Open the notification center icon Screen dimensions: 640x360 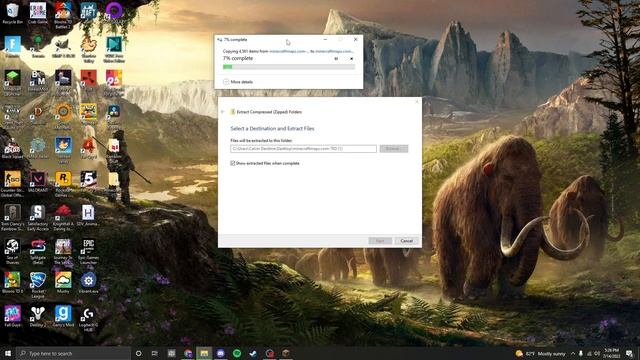(x=629, y=353)
